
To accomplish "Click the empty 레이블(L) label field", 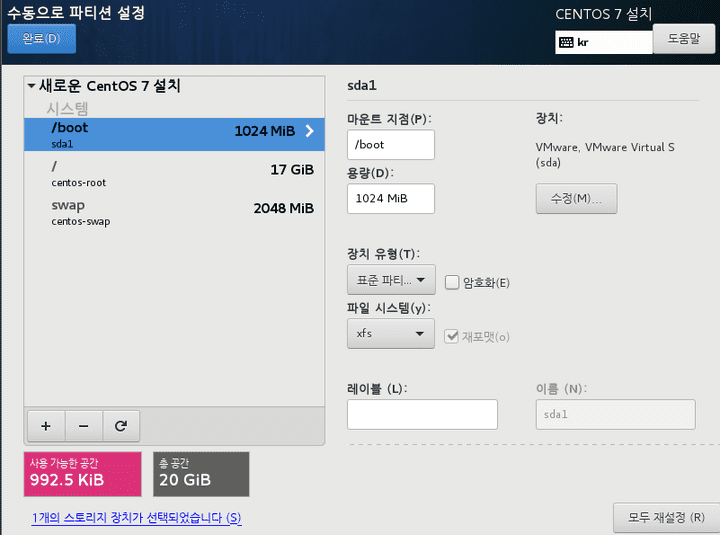I will point(422,414).
